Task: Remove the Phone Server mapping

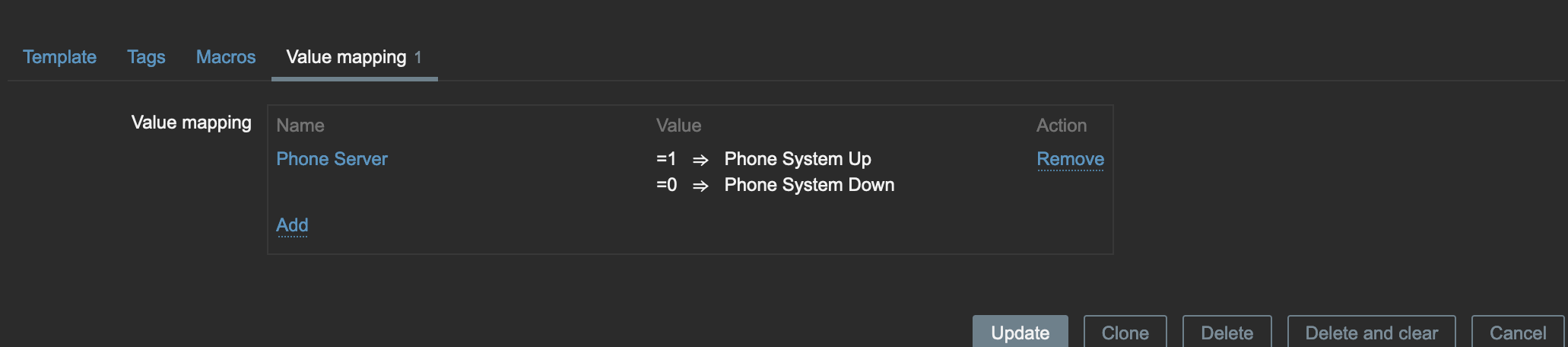Action: point(1070,159)
